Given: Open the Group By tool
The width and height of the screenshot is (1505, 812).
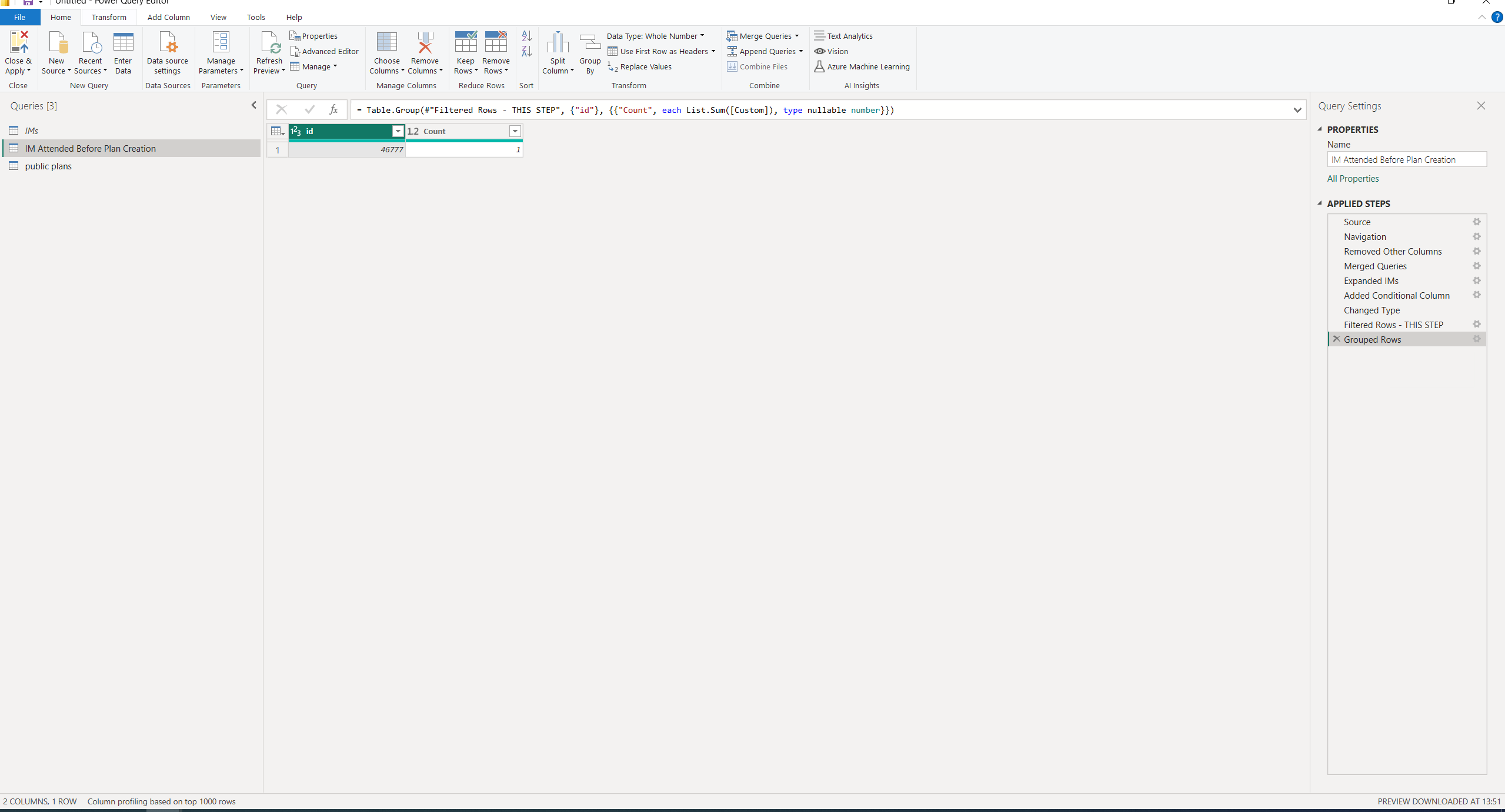Looking at the screenshot, I should tap(590, 53).
